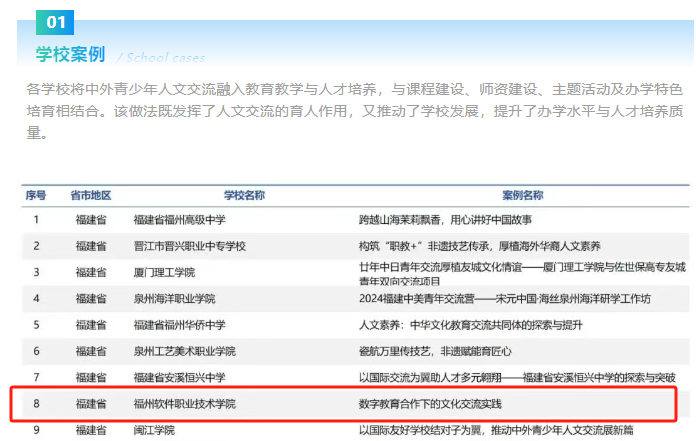Click the "School cases" subtitle text
The image size is (696, 441).
coord(161,57)
